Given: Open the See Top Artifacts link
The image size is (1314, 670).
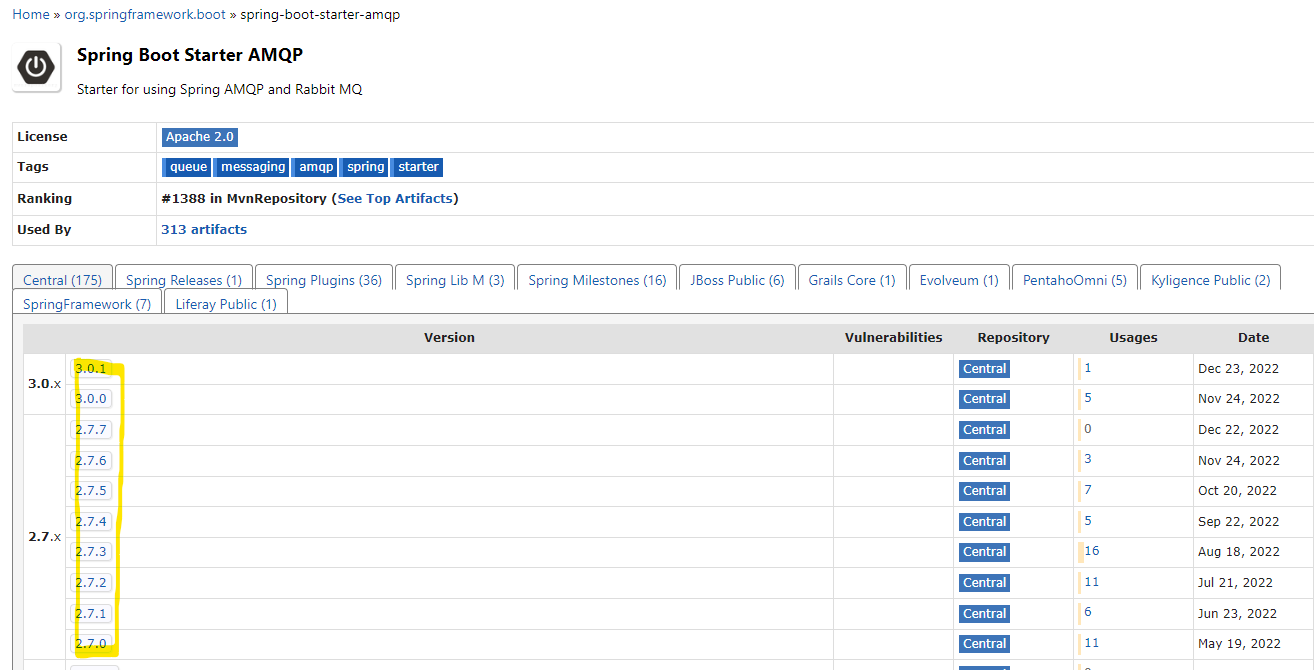Looking at the screenshot, I should click(x=395, y=199).
